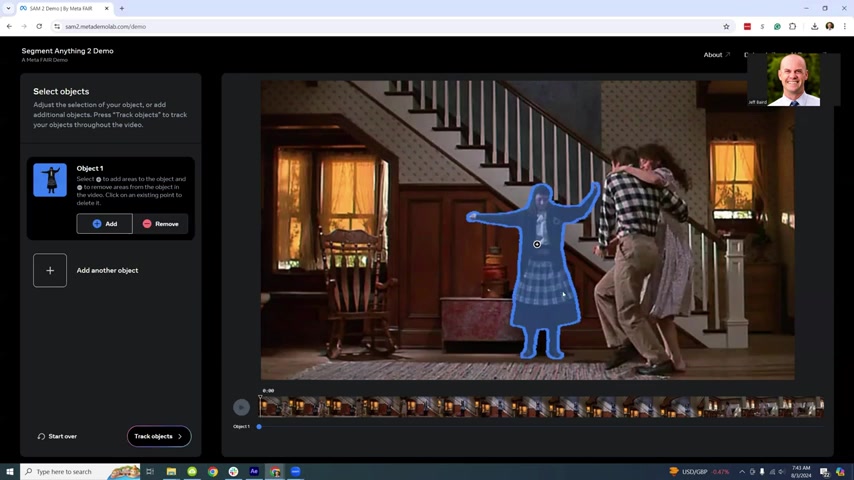
Task: Click the Segment Anything 2 Demo title
Action: [68, 51]
